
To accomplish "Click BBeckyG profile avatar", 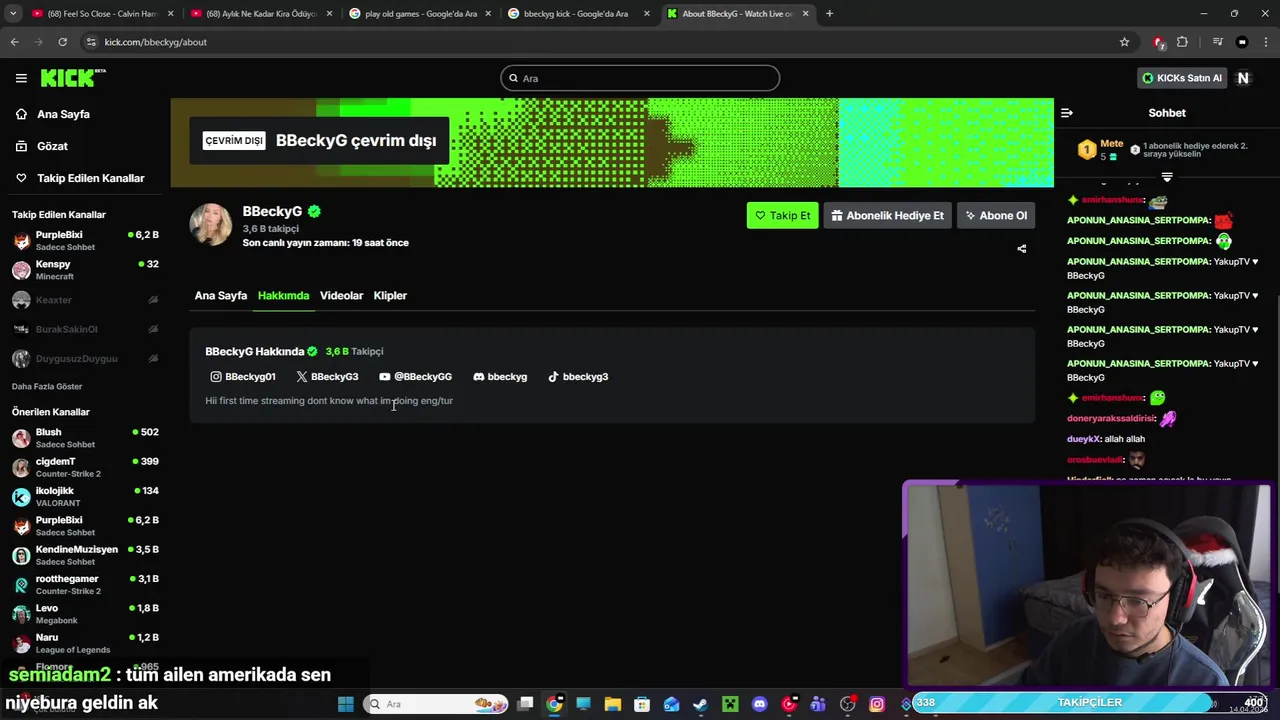I will (x=211, y=224).
